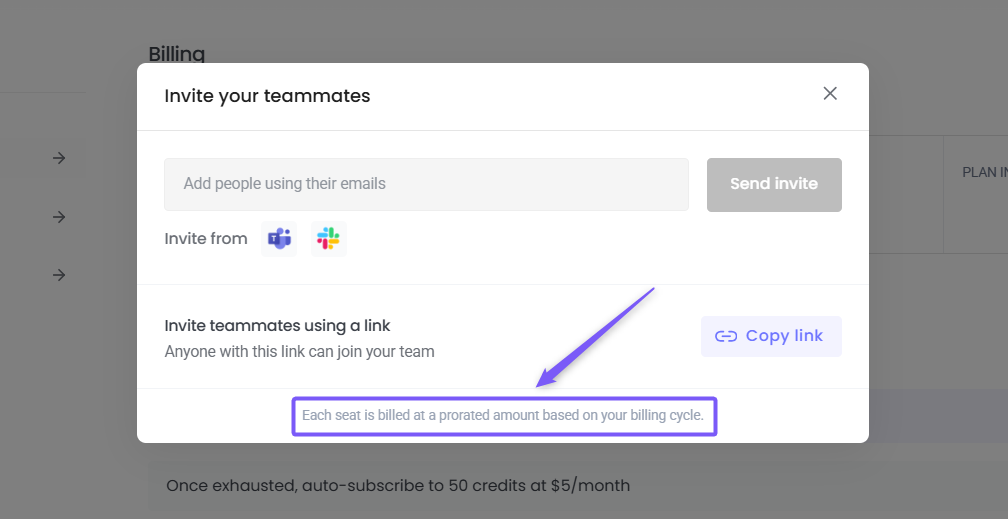
Task: Click the top arrow in left sidebar
Action: 59,158
